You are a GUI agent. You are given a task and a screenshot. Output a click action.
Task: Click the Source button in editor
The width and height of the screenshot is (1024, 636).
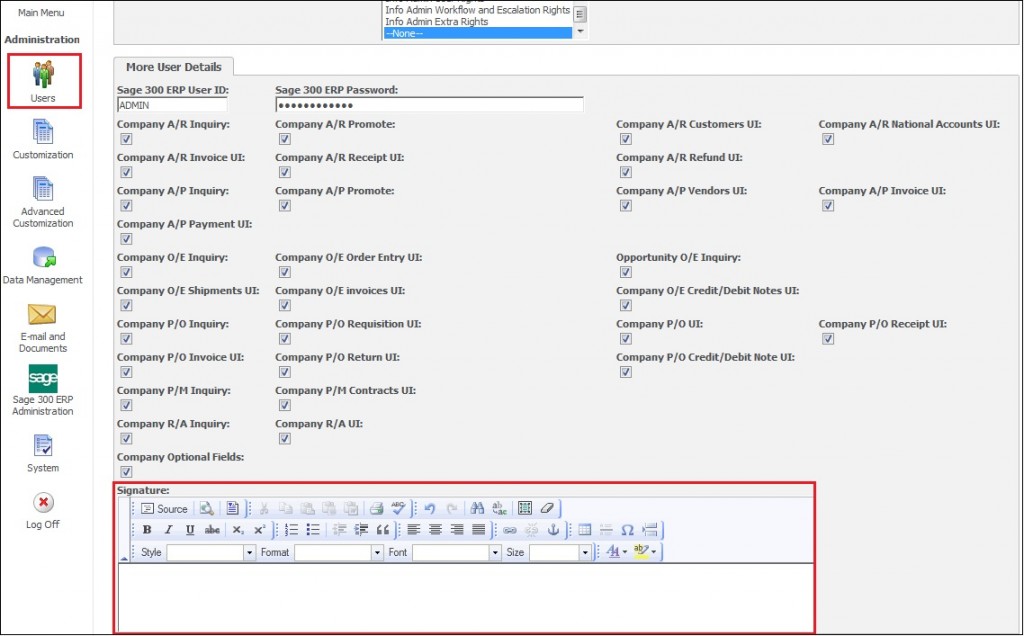pyautogui.click(x=164, y=508)
